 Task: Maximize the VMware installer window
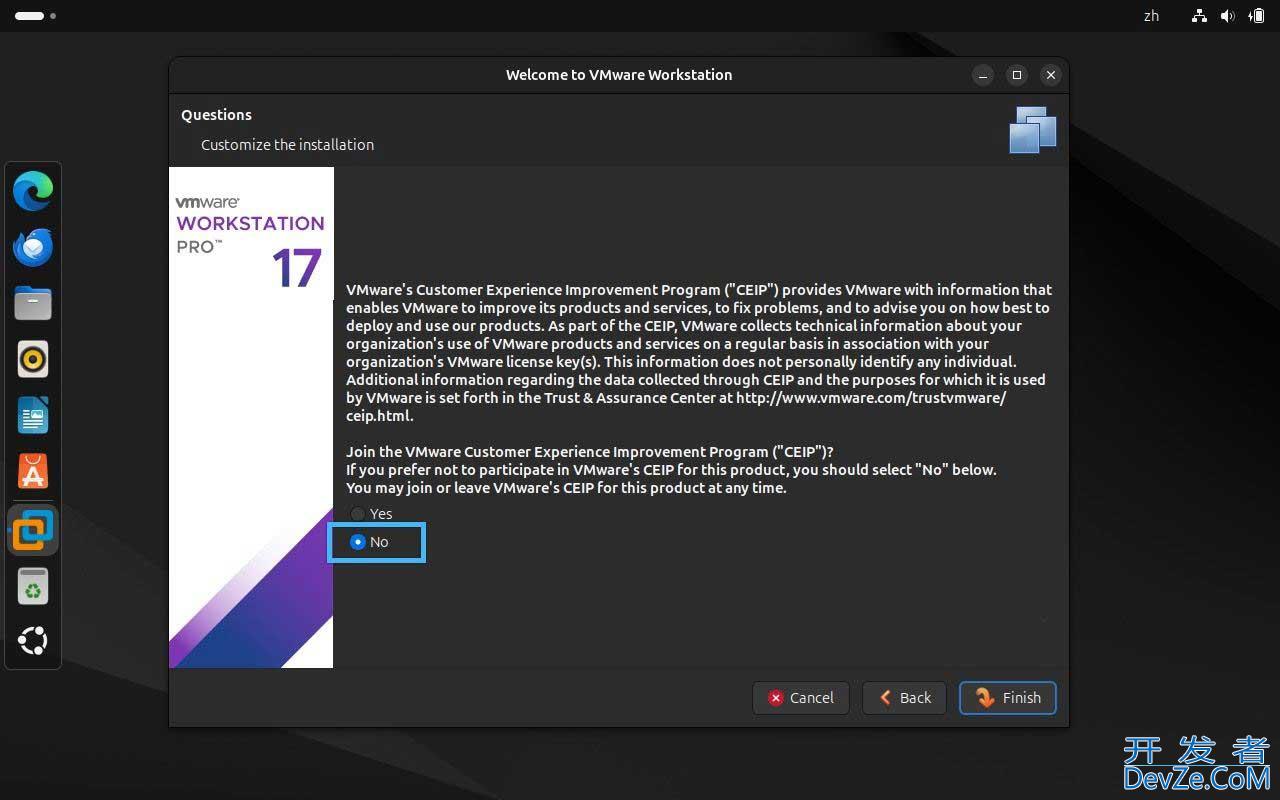click(1017, 75)
